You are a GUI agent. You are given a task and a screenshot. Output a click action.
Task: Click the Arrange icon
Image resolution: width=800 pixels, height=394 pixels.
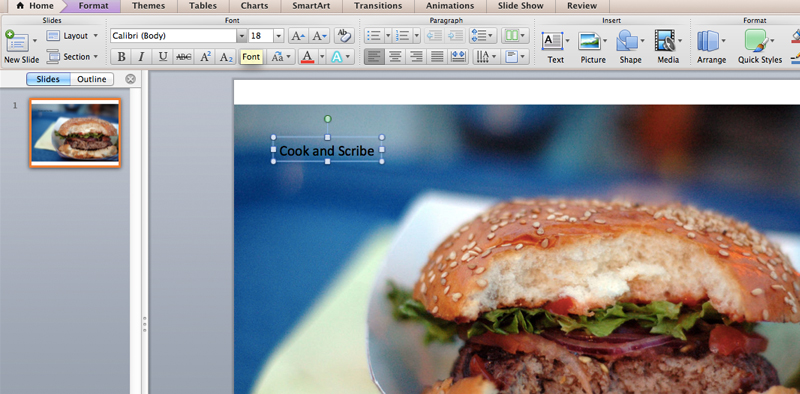click(x=708, y=41)
